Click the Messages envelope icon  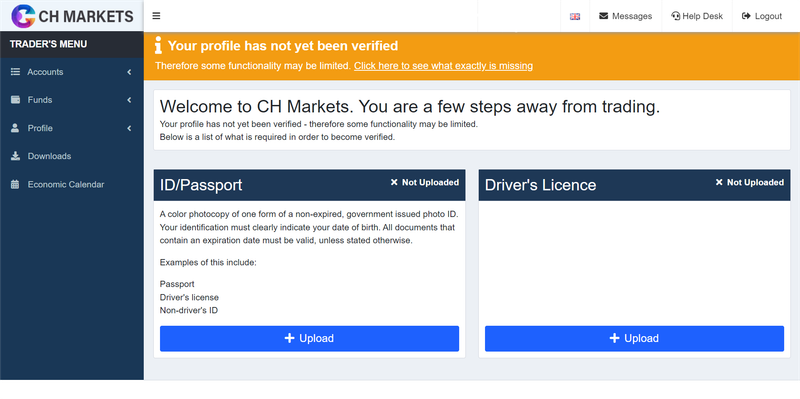[604, 16]
